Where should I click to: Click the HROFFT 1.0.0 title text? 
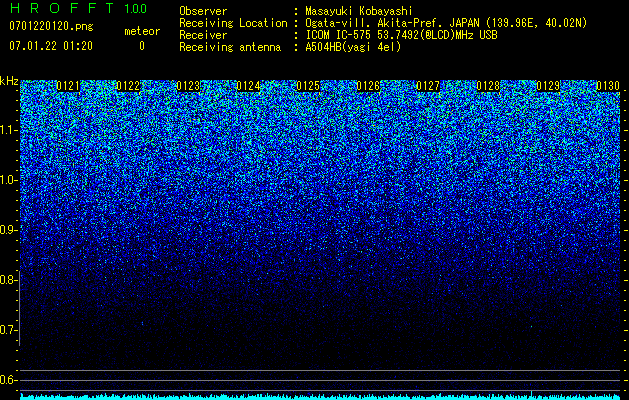[78, 8]
